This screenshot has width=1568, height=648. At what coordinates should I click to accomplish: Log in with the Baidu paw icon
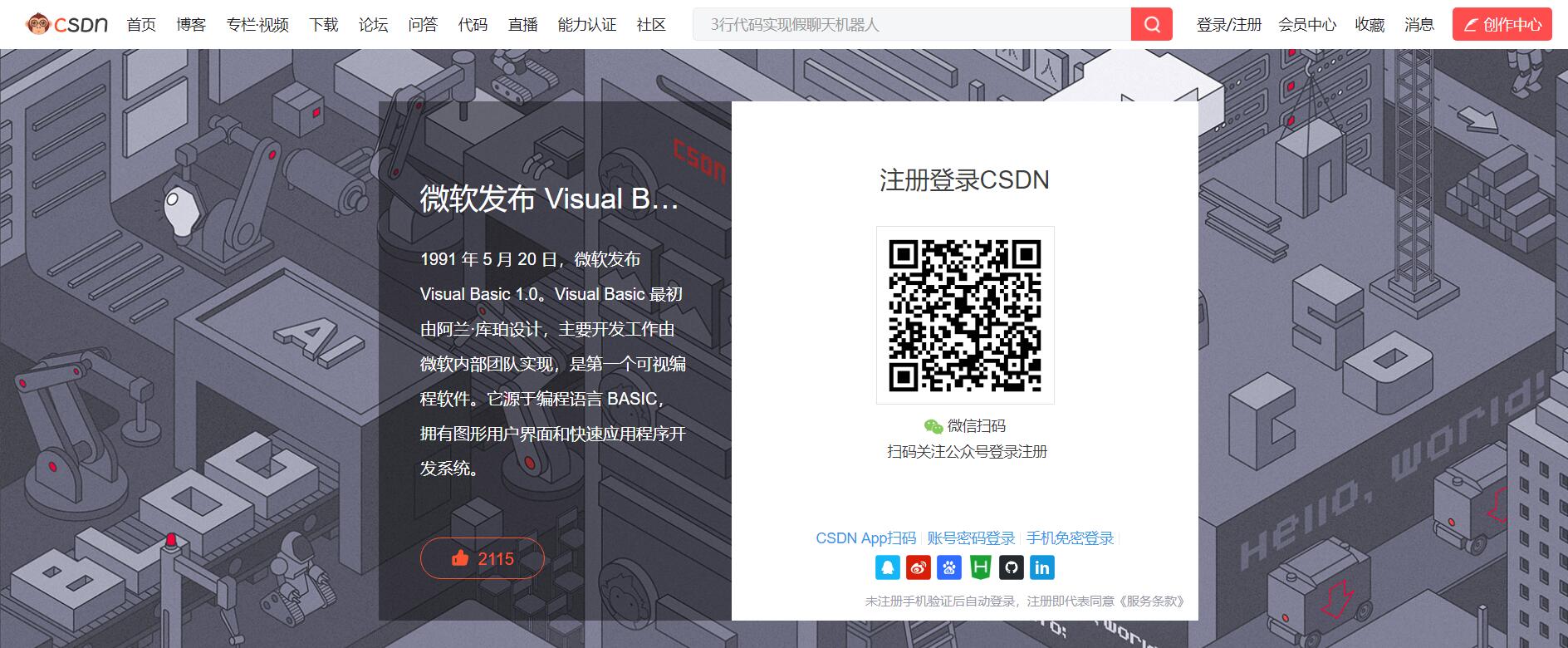coord(949,567)
